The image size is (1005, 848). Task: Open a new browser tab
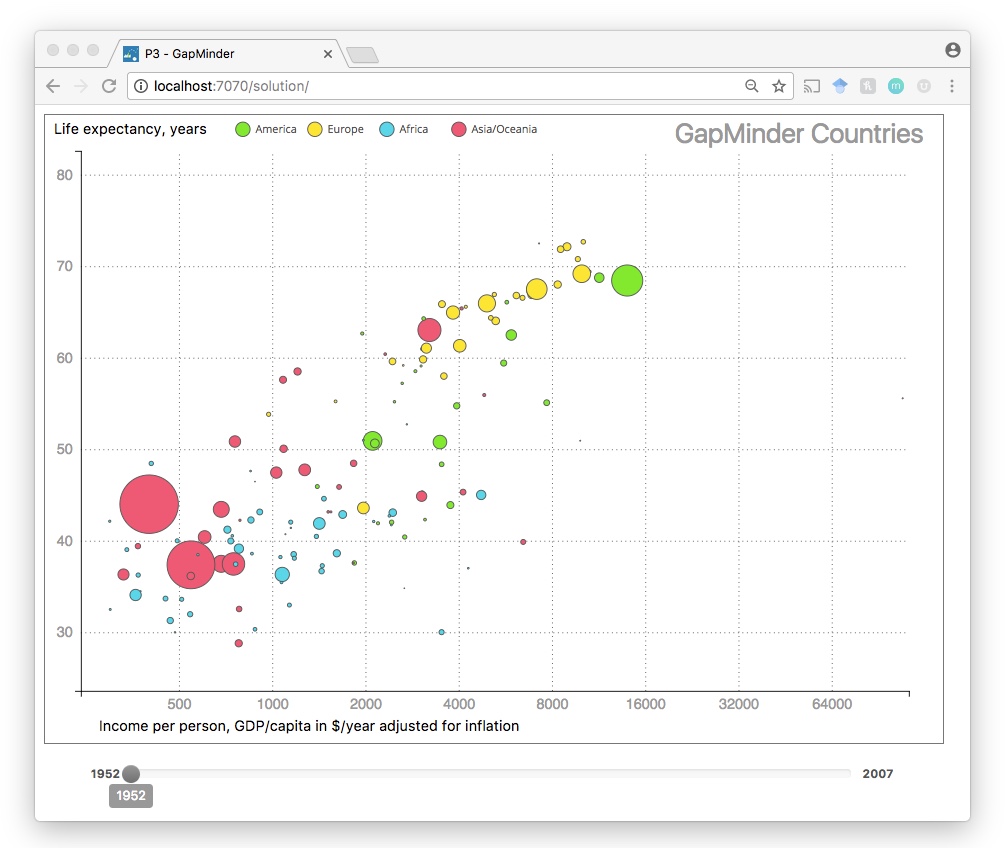point(361,55)
